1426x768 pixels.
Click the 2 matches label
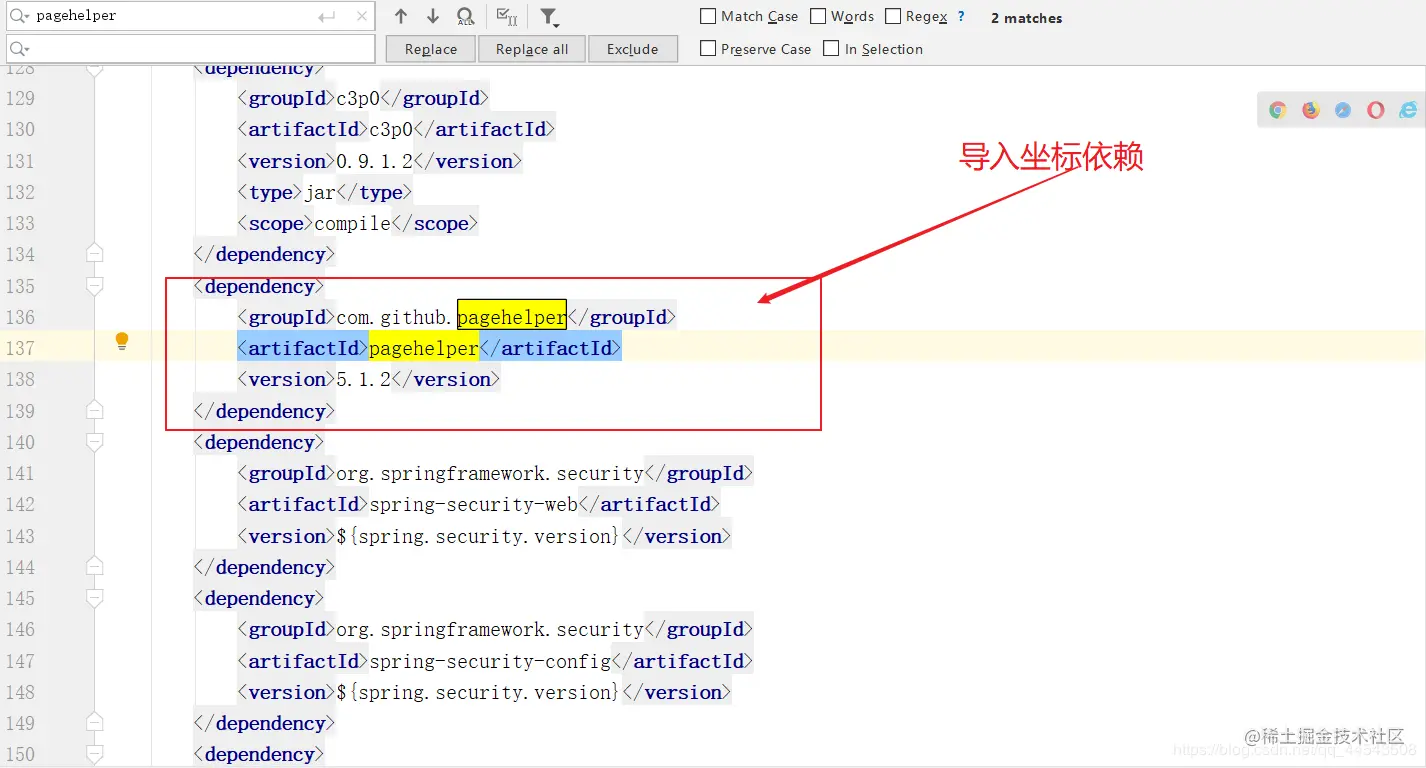[x=1026, y=18]
